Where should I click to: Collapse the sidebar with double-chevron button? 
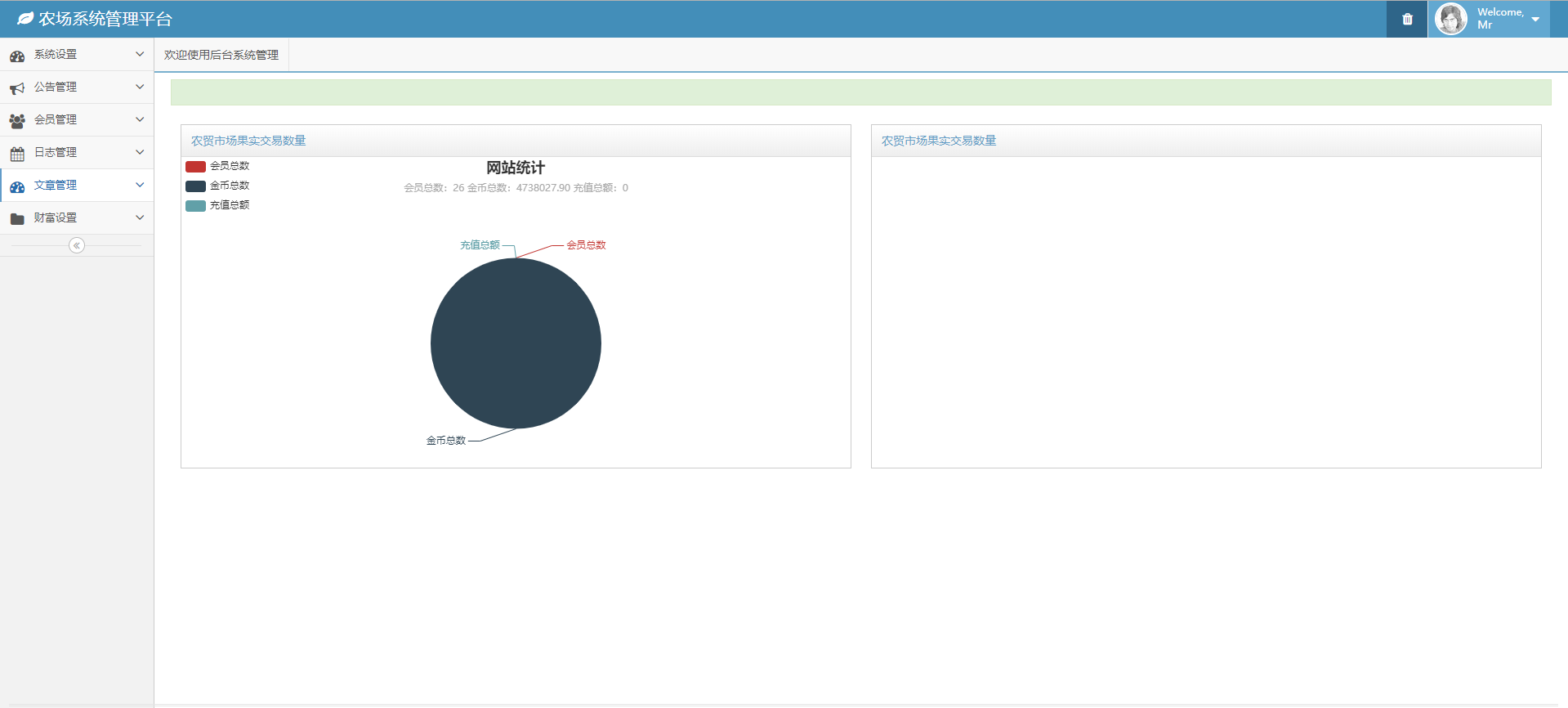[77, 245]
